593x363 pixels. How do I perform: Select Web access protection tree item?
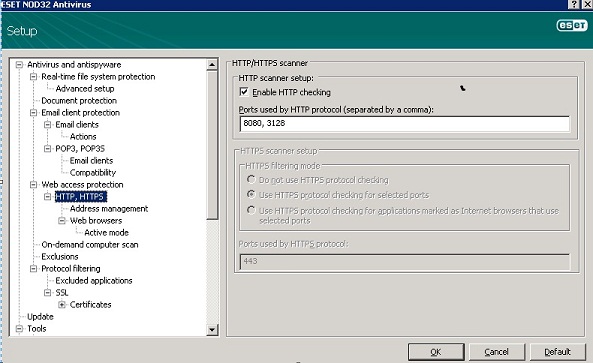[x=82, y=185]
